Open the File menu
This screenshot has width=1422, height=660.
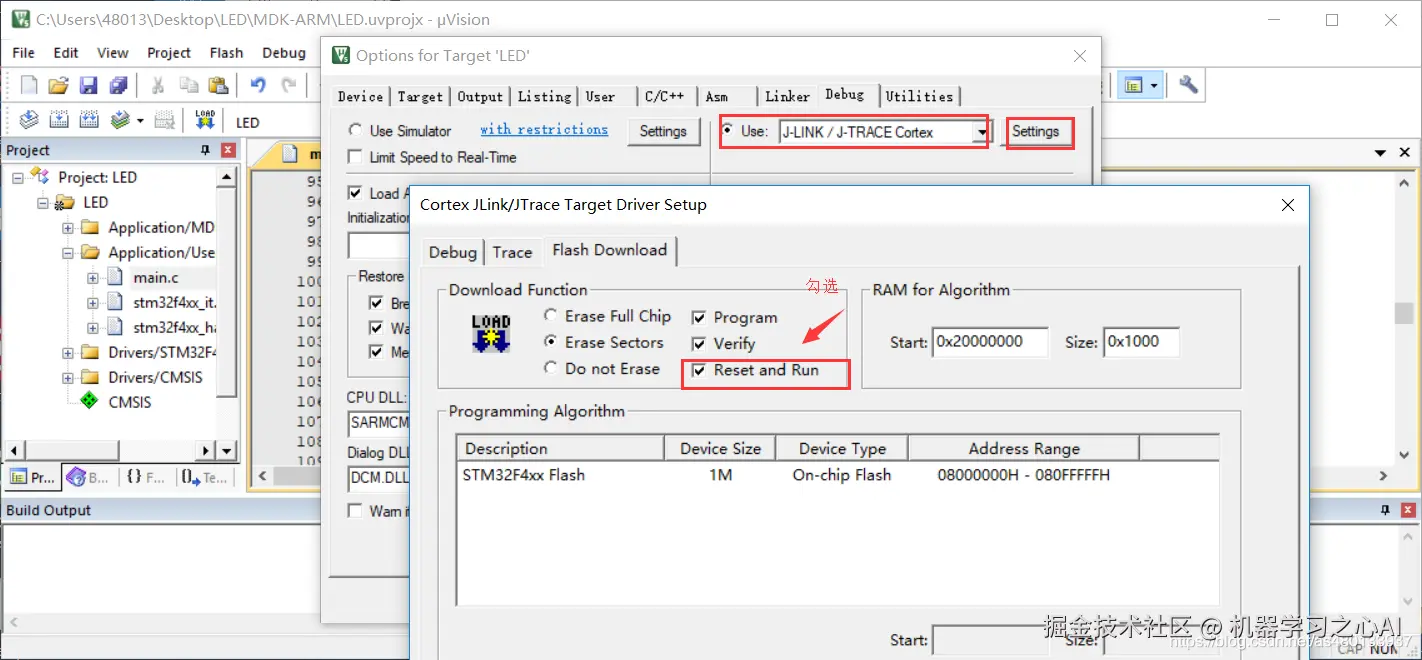tap(23, 52)
